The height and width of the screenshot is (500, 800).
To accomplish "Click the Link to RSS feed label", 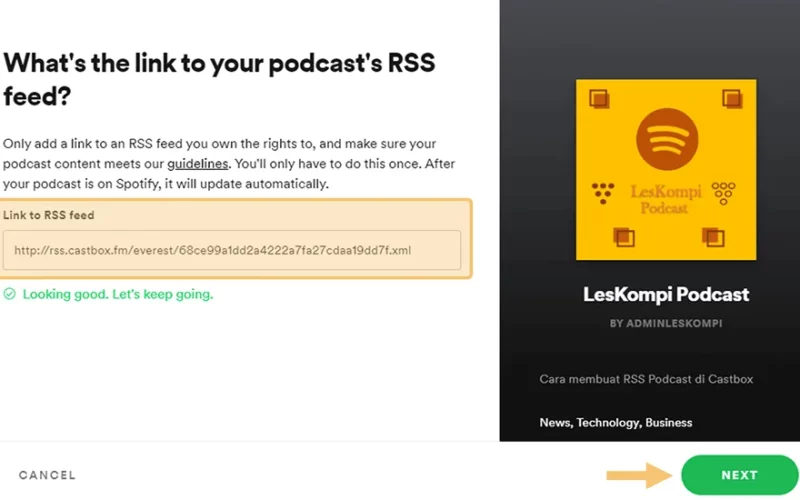I will pyautogui.click(x=48, y=215).
